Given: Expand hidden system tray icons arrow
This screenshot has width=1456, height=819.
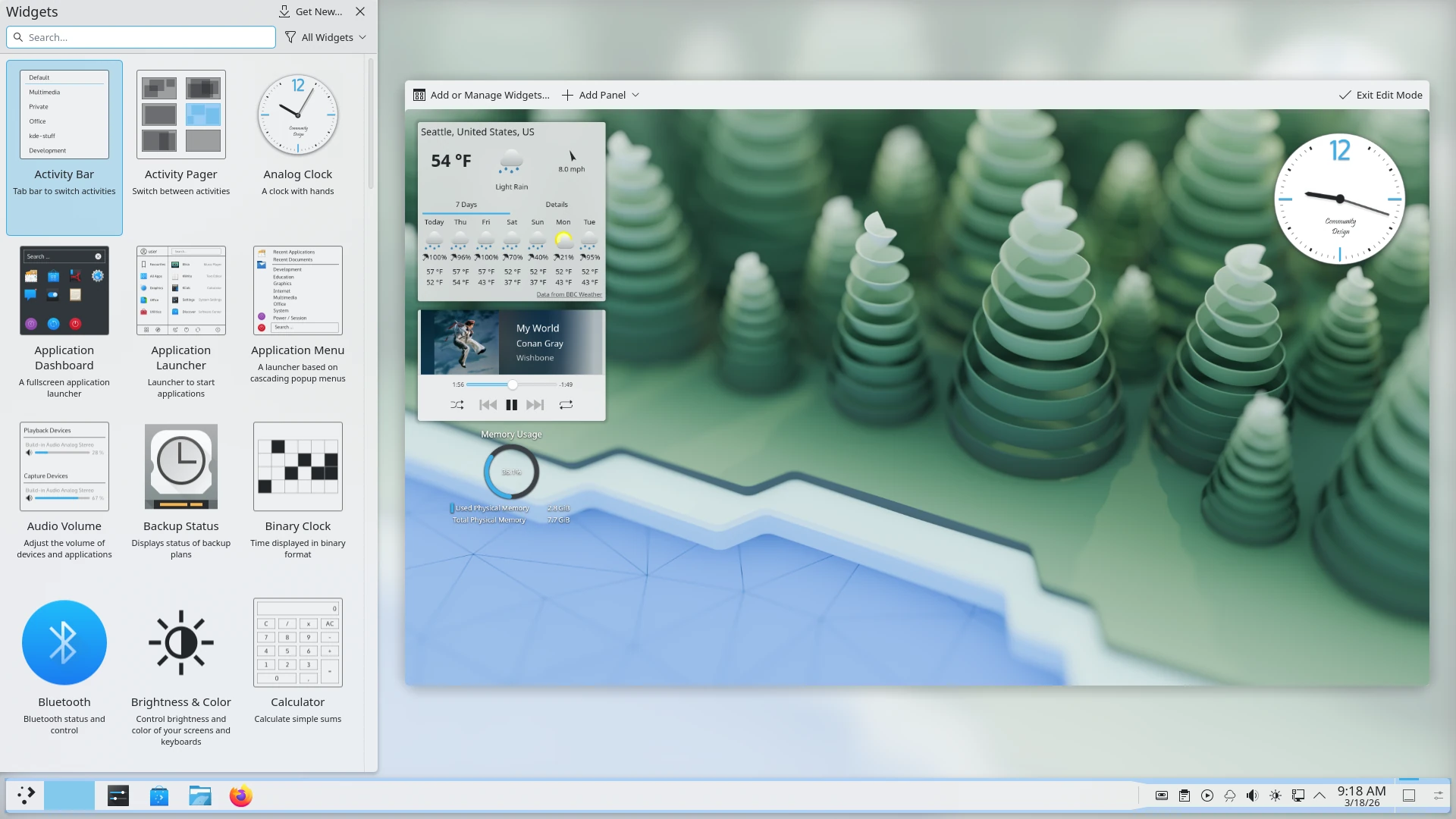Looking at the screenshot, I should point(1319,795).
